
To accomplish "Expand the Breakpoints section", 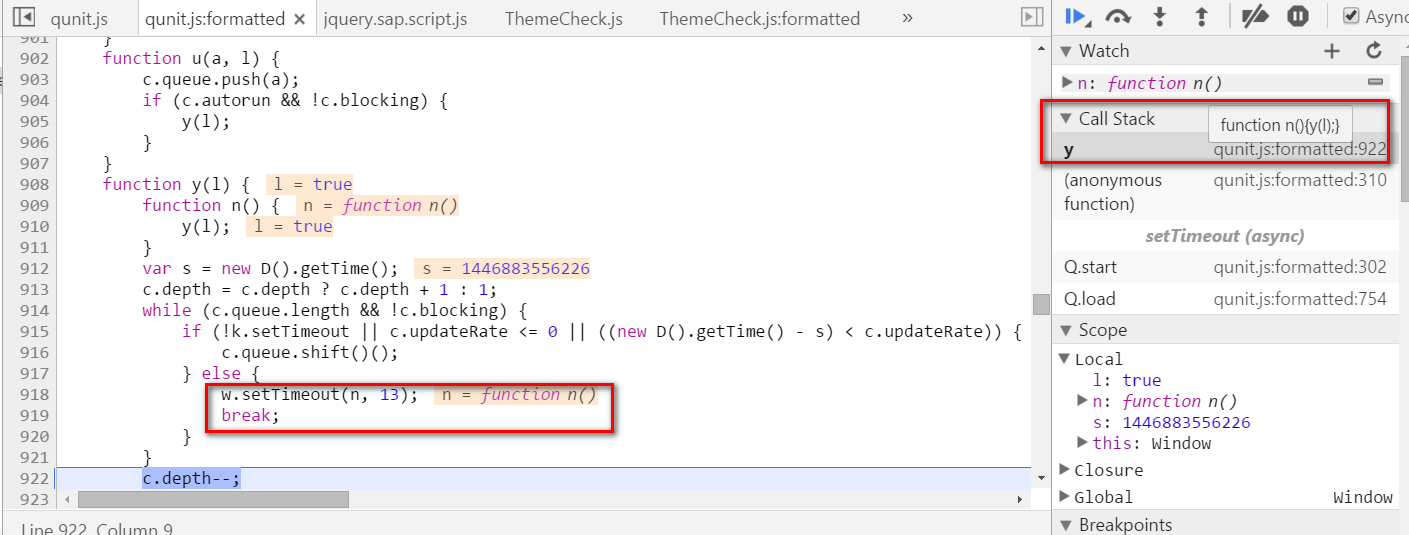I will coord(1066,525).
